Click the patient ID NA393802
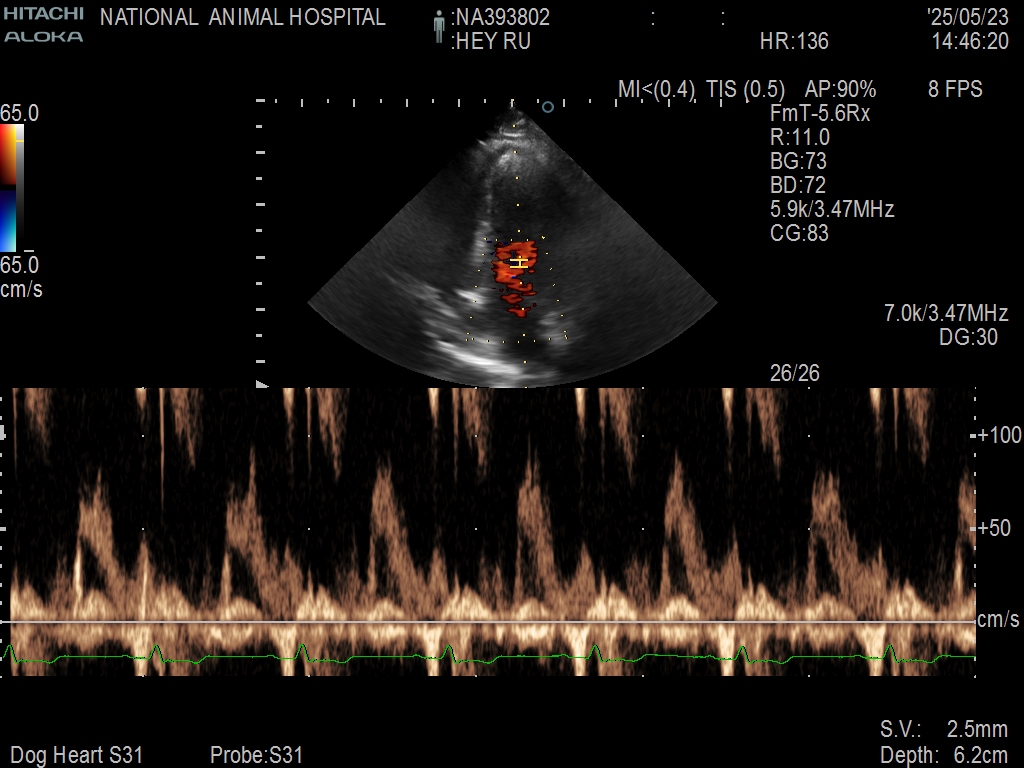The image size is (1024, 768). click(x=500, y=18)
